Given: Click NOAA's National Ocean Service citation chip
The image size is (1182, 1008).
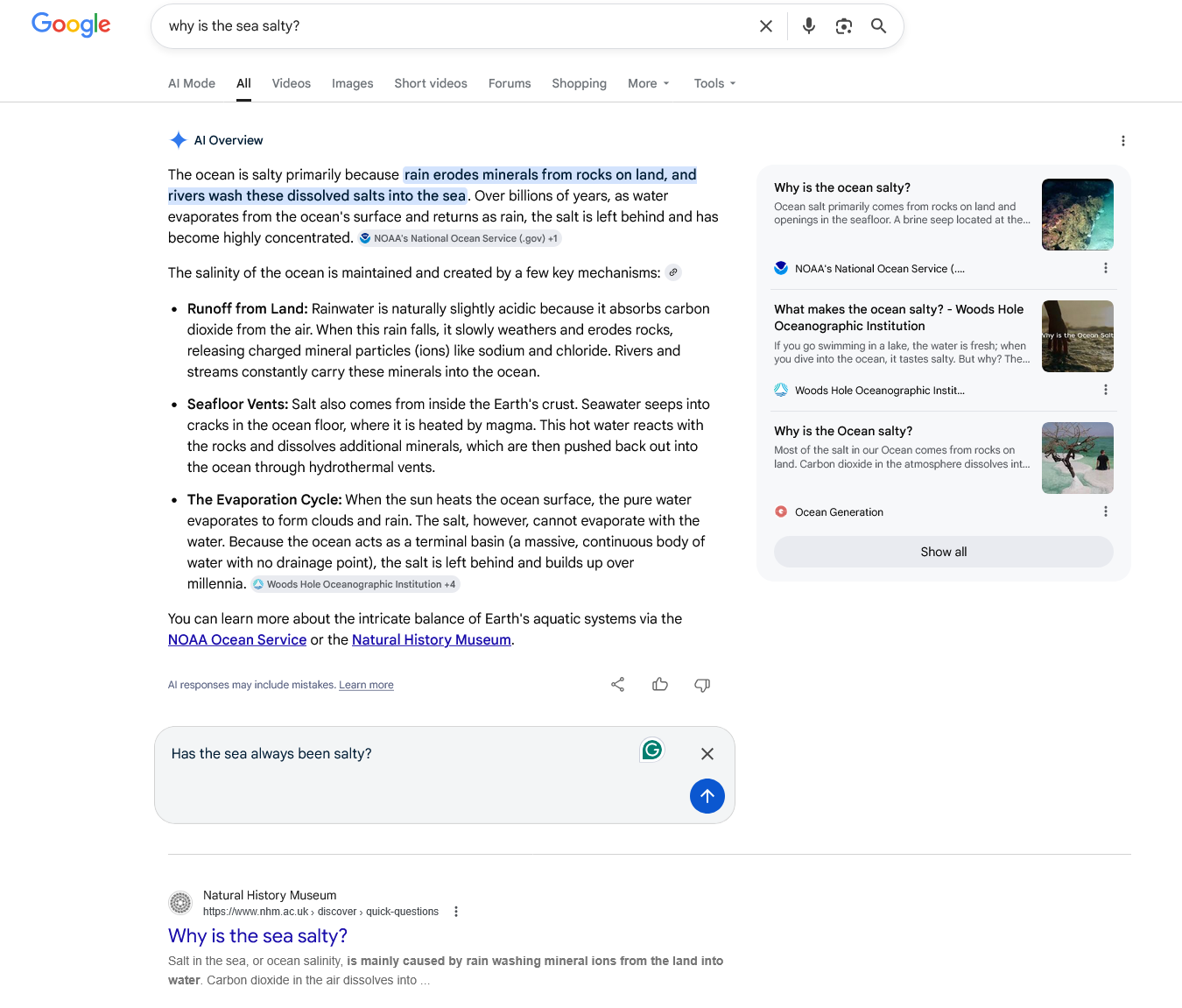Looking at the screenshot, I should (460, 238).
